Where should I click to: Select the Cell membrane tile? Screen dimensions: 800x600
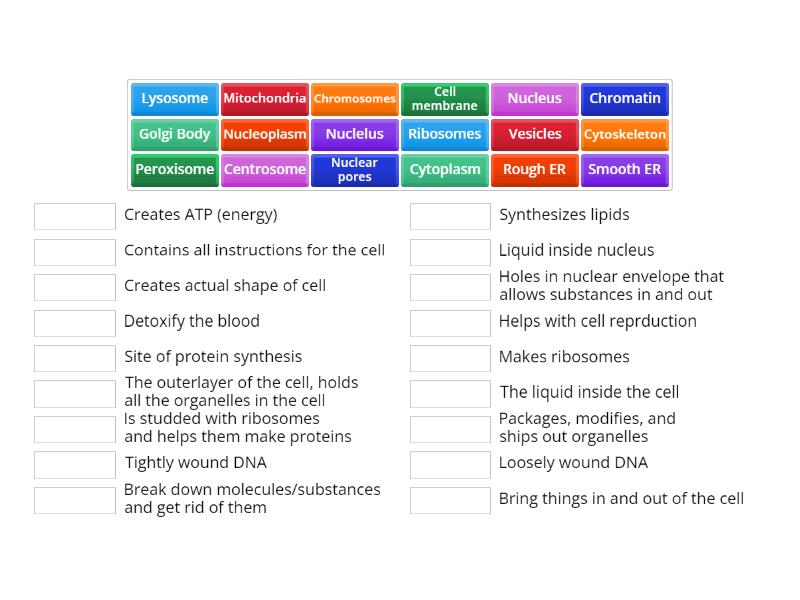coord(444,99)
